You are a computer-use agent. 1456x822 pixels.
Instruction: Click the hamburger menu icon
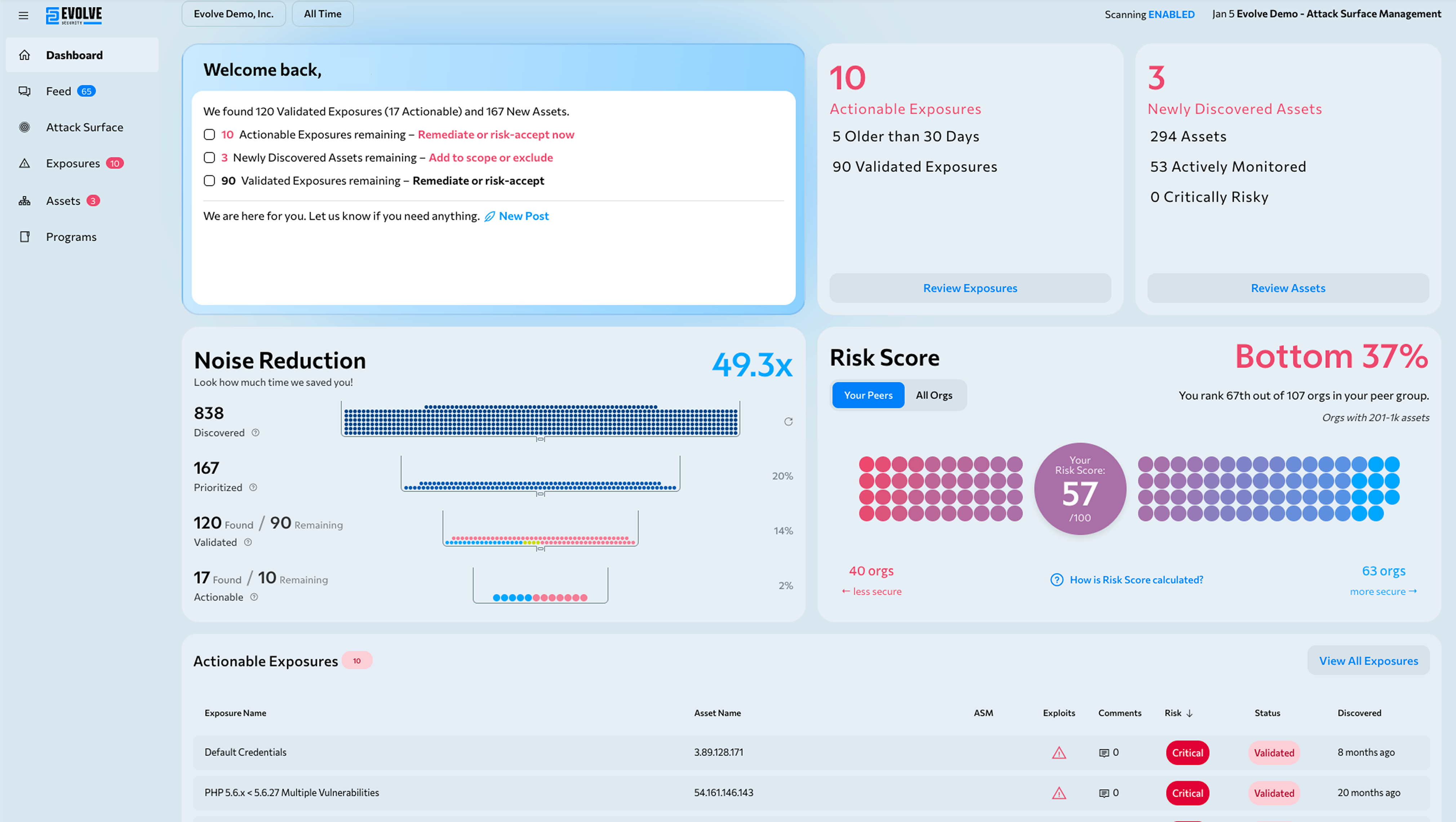pos(23,15)
